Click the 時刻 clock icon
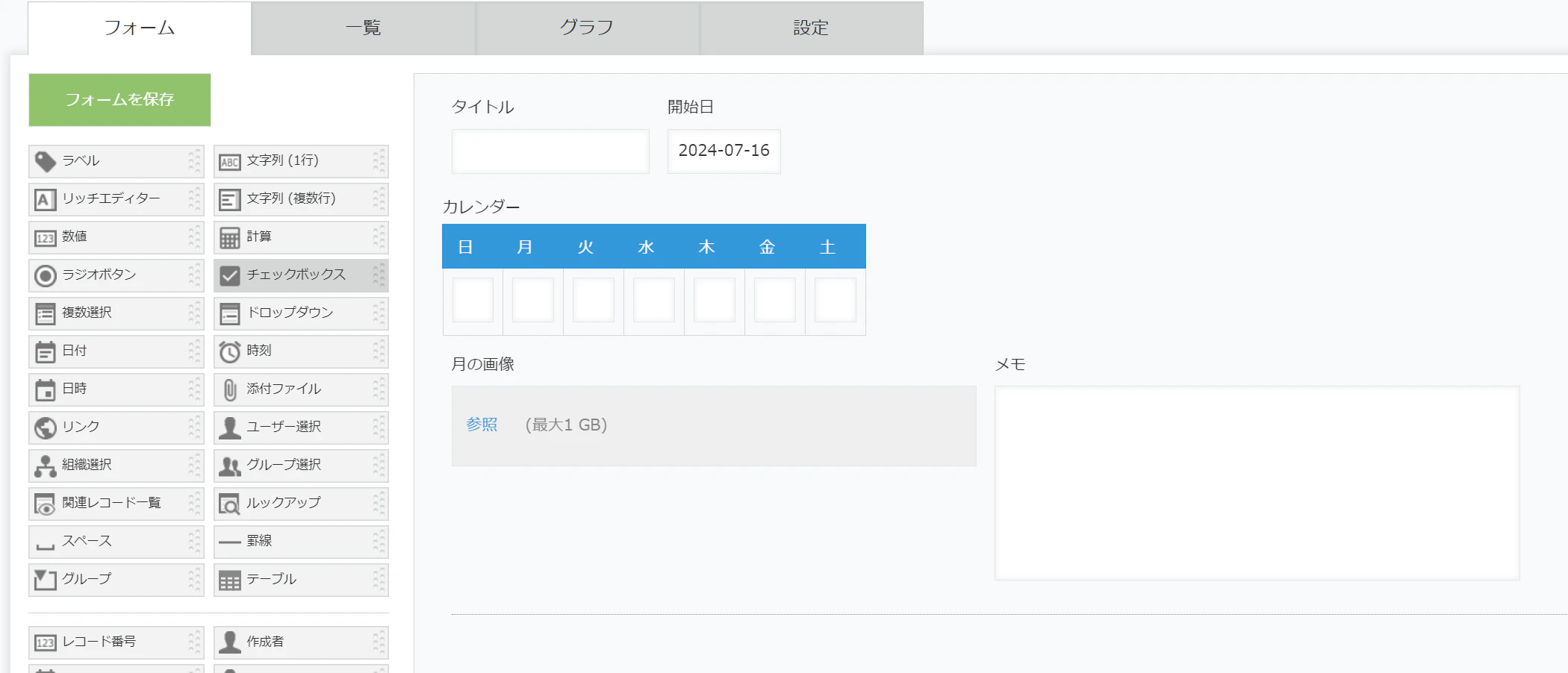 [230, 351]
